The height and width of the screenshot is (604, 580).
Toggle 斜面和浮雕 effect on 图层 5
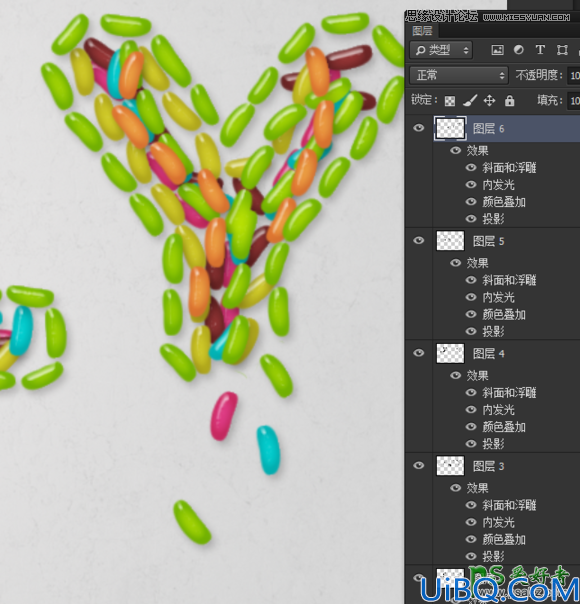471,280
